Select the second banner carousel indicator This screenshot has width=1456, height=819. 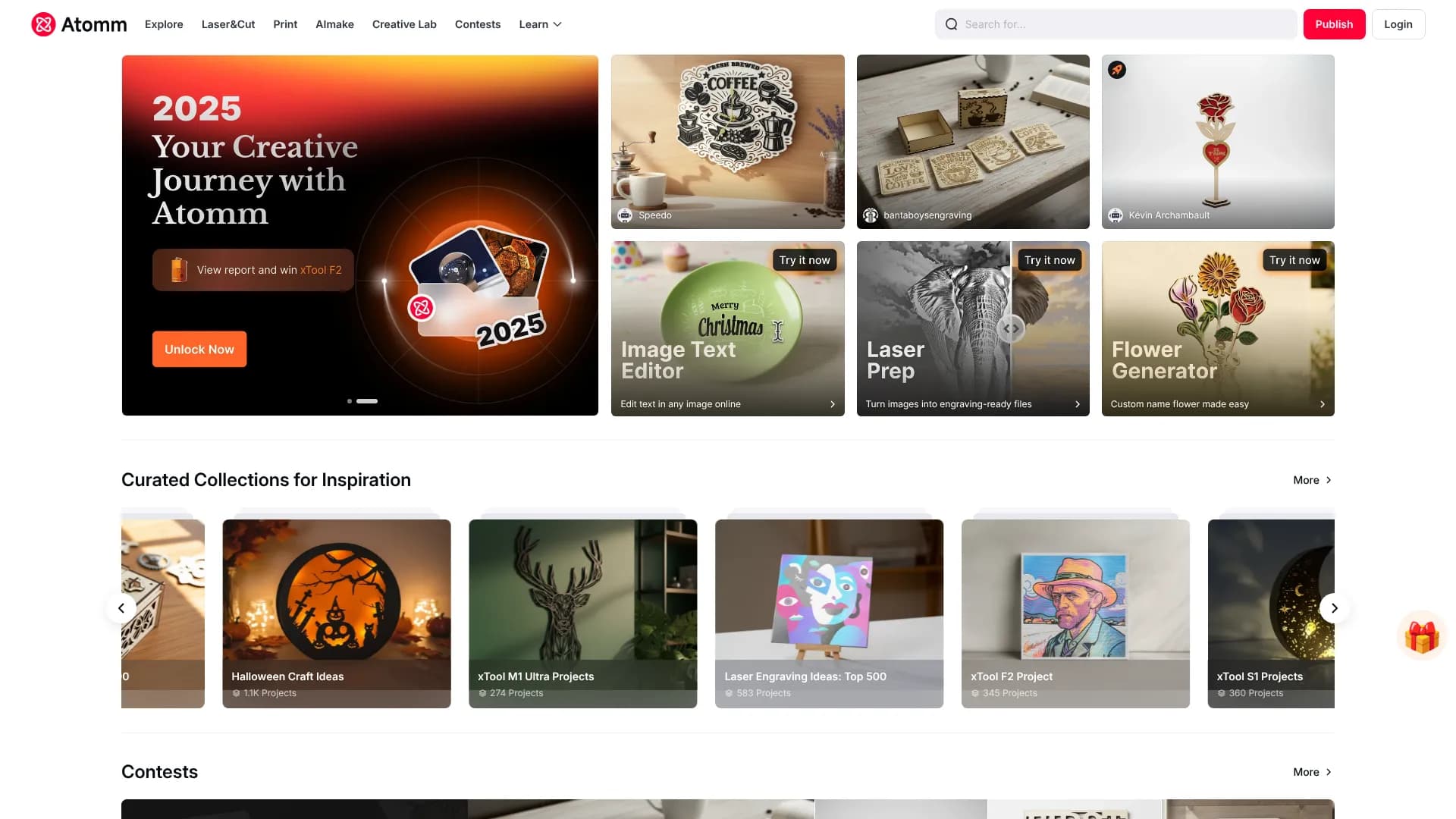(x=367, y=401)
